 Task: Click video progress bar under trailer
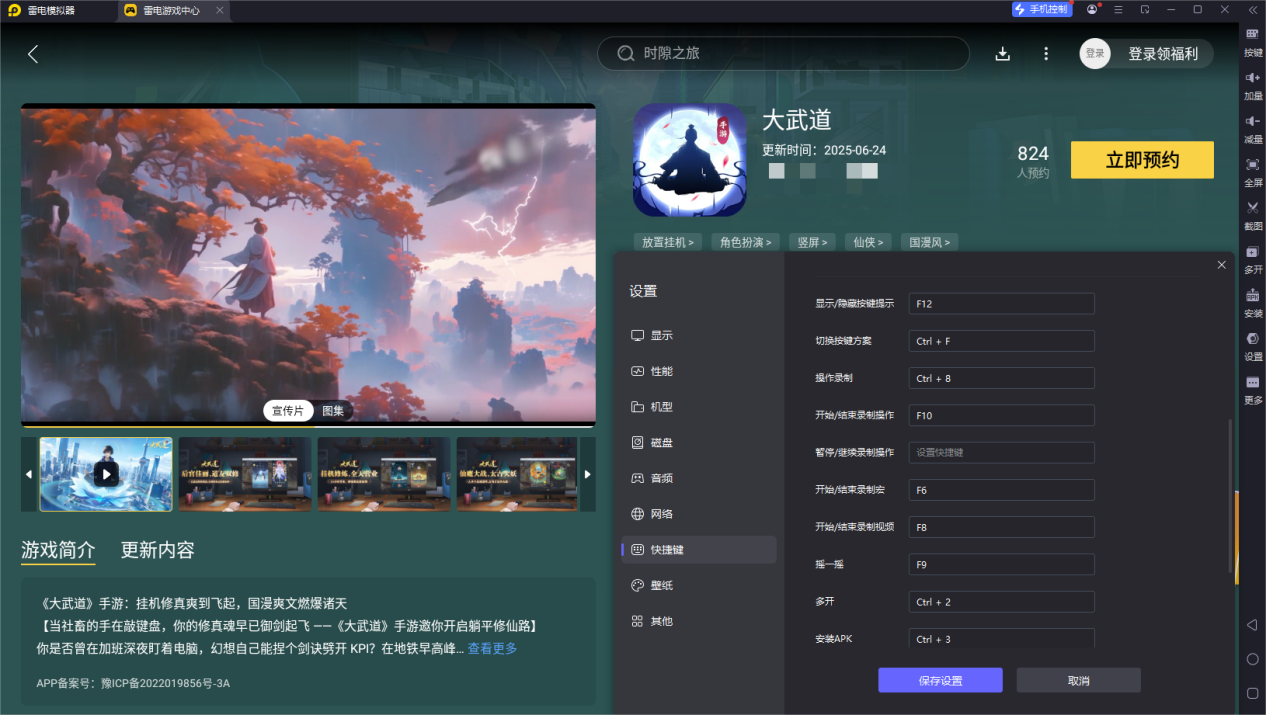pos(308,426)
